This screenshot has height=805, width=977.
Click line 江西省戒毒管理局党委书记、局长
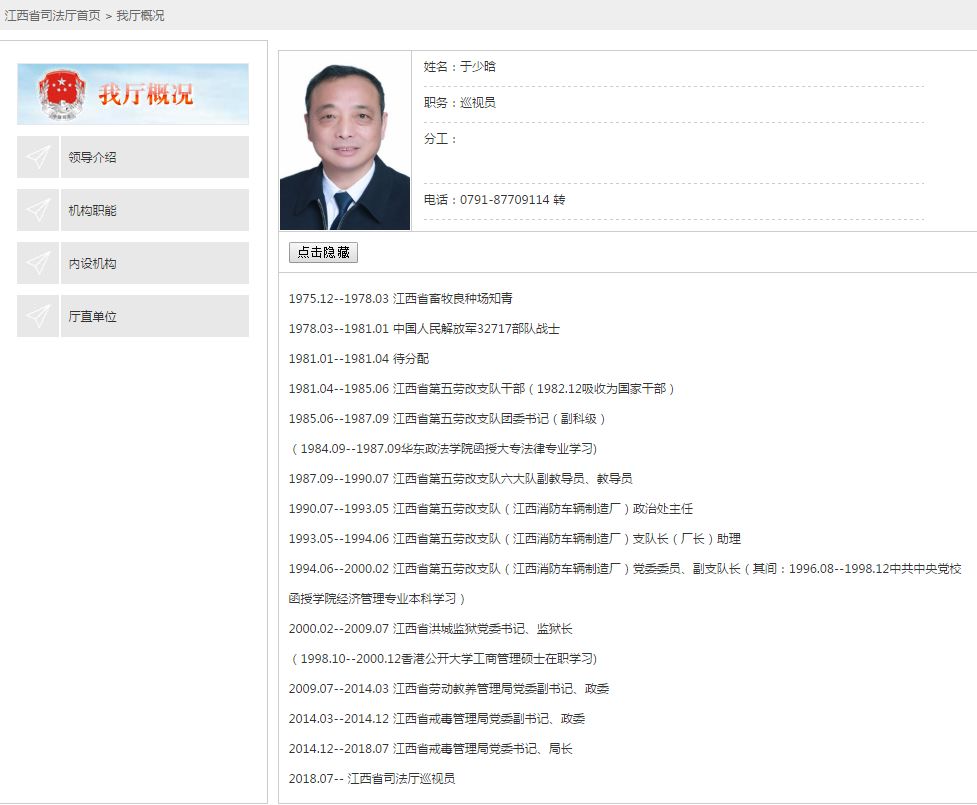[431, 748]
